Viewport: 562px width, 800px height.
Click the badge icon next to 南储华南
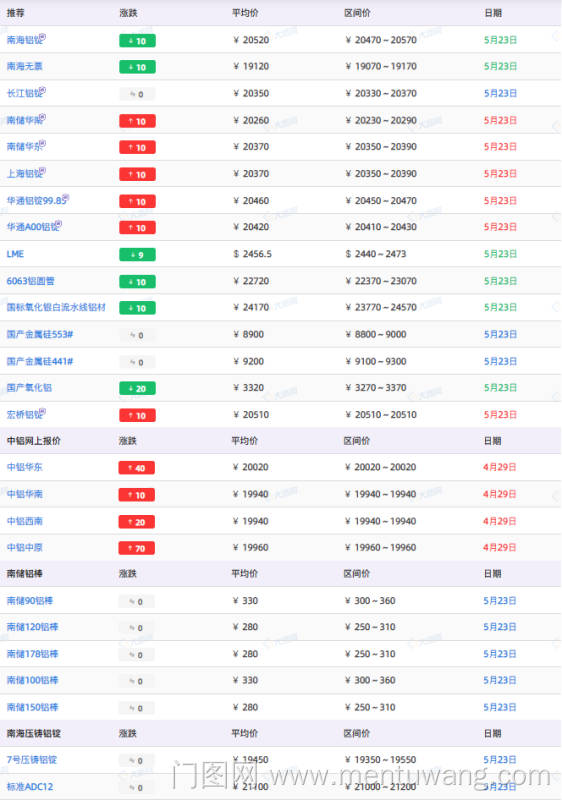click(x=43, y=117)
